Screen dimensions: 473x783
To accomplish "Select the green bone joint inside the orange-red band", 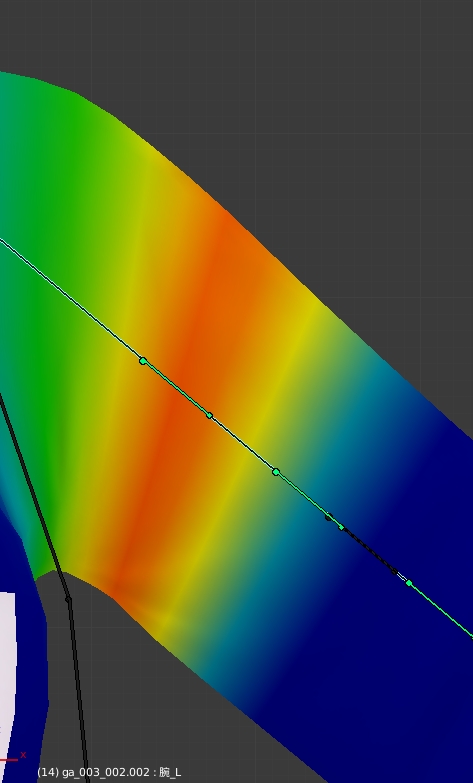I will (x=210, y=415).
